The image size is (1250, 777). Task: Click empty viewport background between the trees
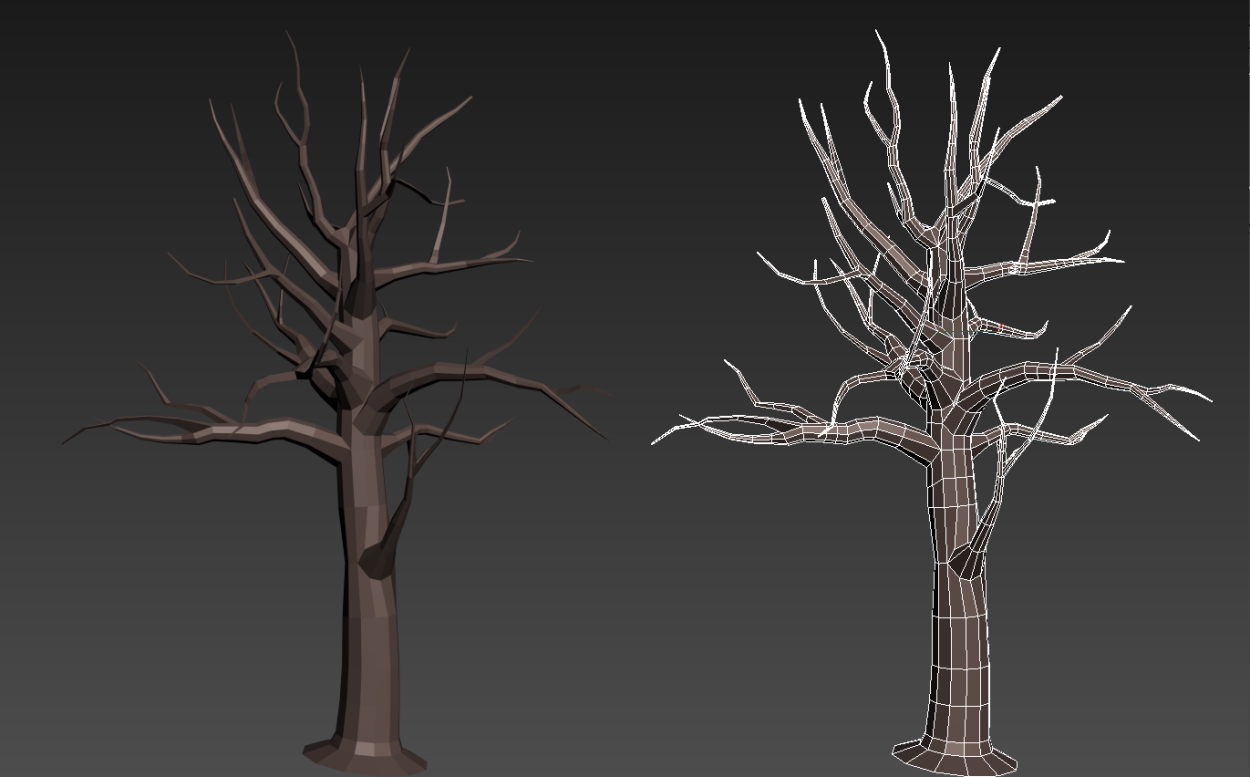coord(640,600)
